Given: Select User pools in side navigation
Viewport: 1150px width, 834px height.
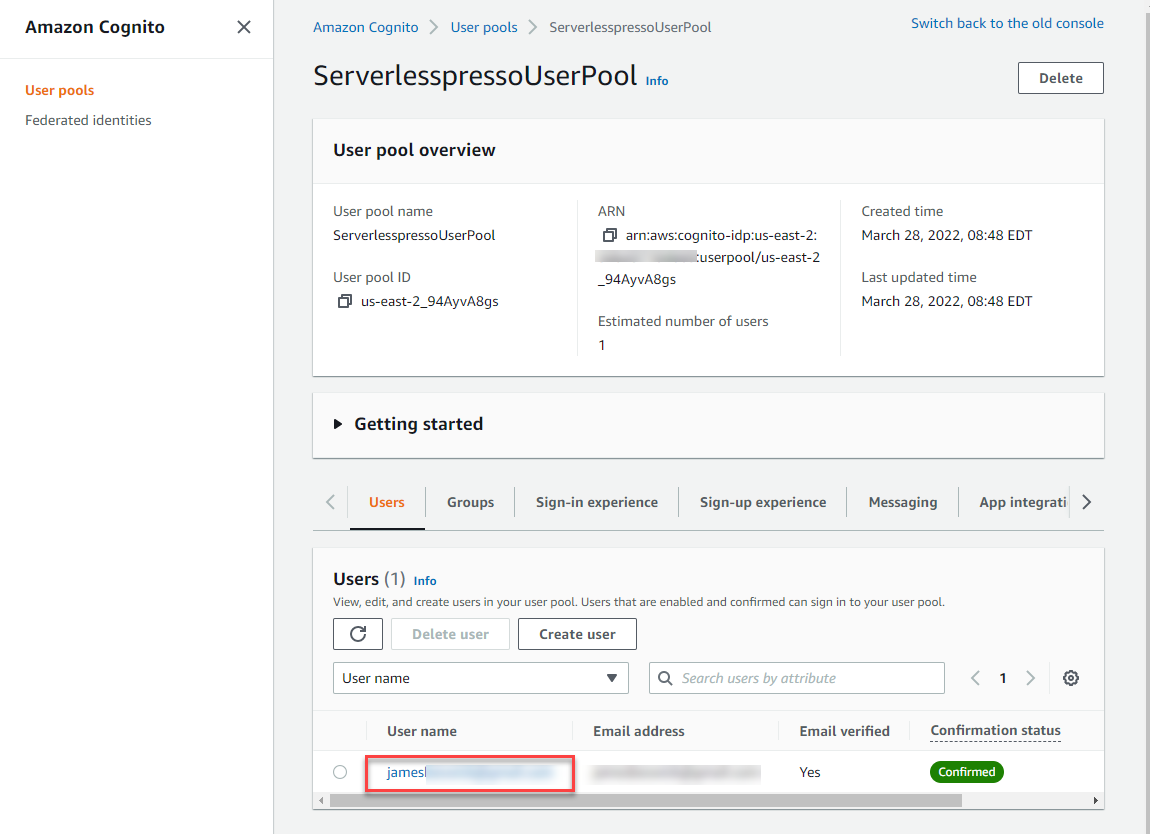Looking at the screenshot, I should (x=60, y=90).
